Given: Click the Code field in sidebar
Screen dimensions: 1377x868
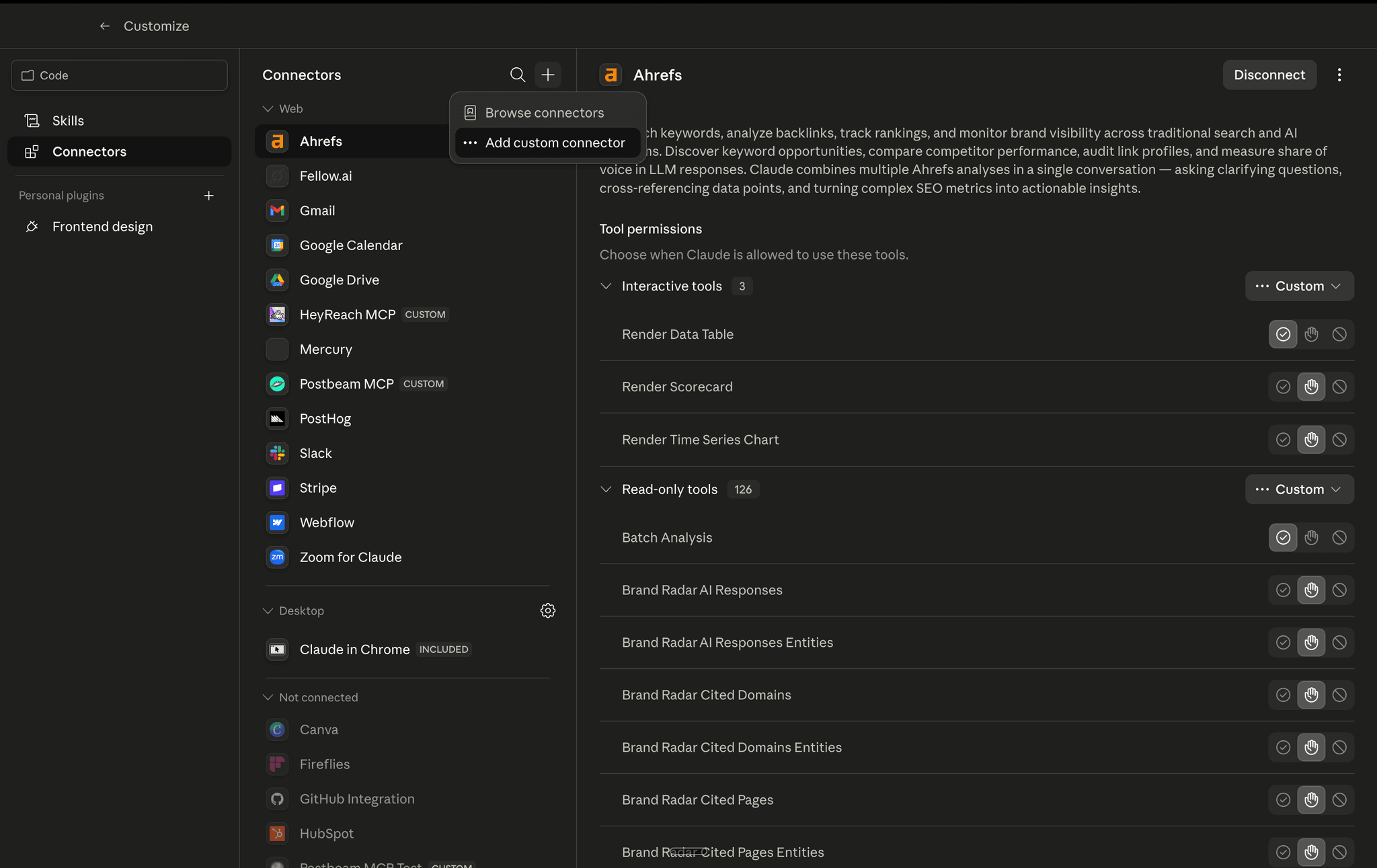Looking at the screenshot, I should (119, 75).
